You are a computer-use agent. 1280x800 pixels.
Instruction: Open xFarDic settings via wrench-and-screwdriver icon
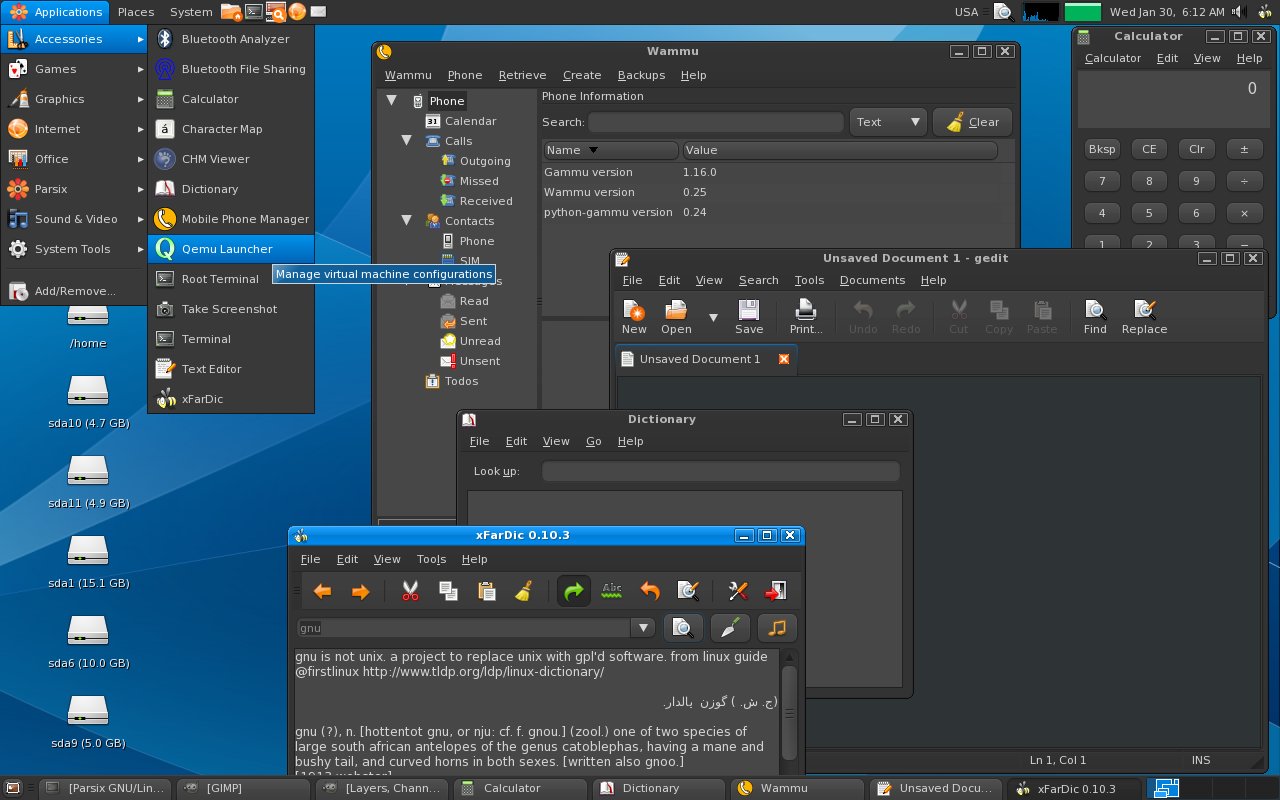[x=738, y=592]
